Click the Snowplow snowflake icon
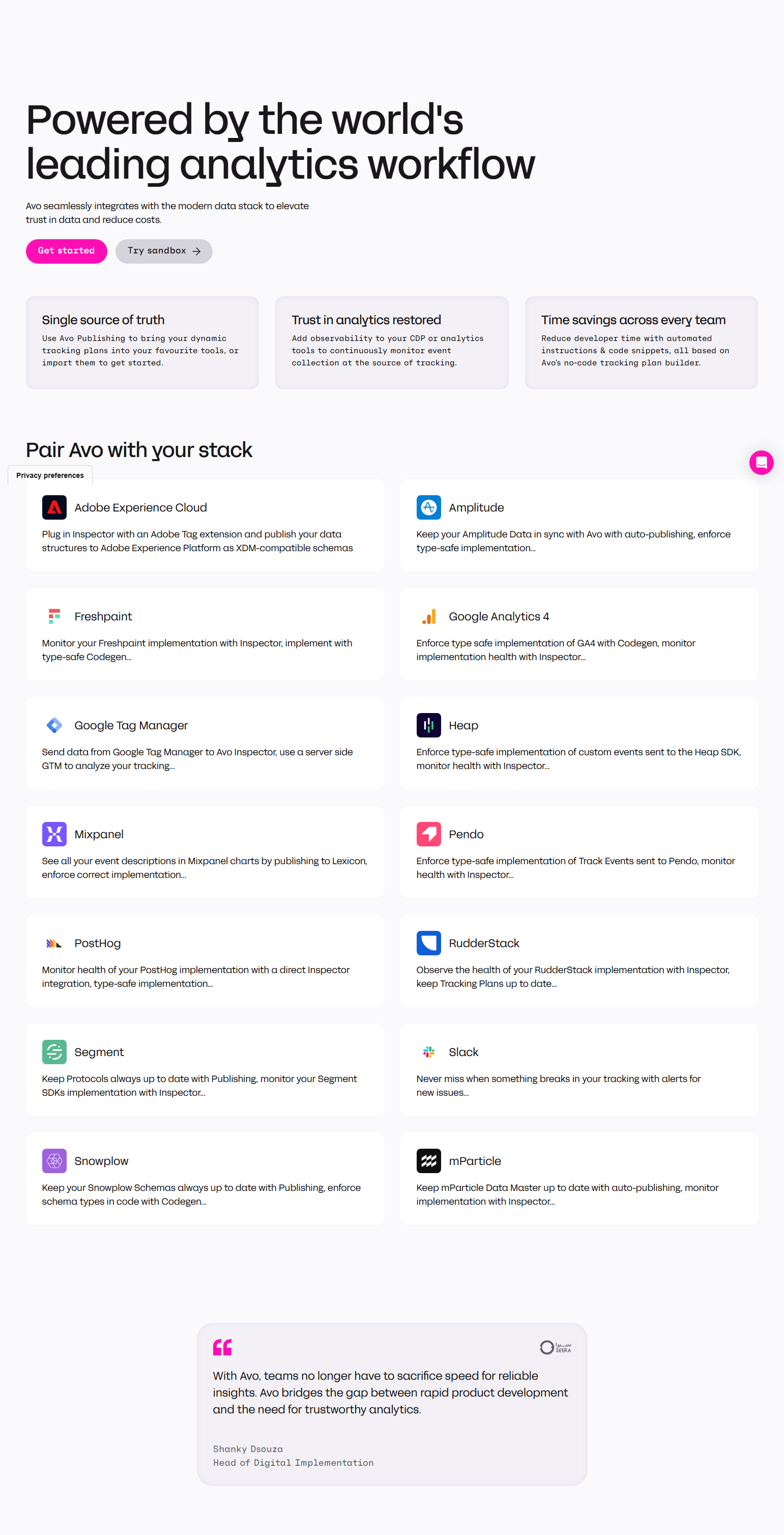 (x=55, y=1160)
